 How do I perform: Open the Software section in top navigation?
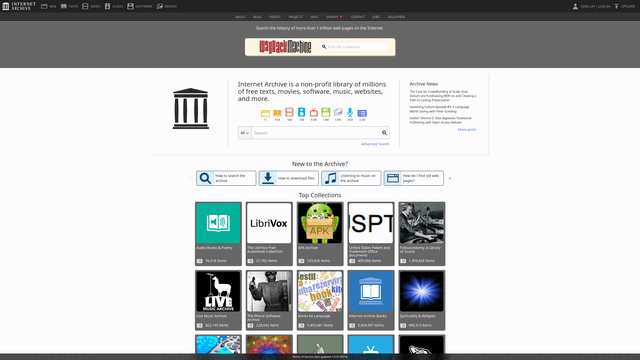click(x=140, y=6)
